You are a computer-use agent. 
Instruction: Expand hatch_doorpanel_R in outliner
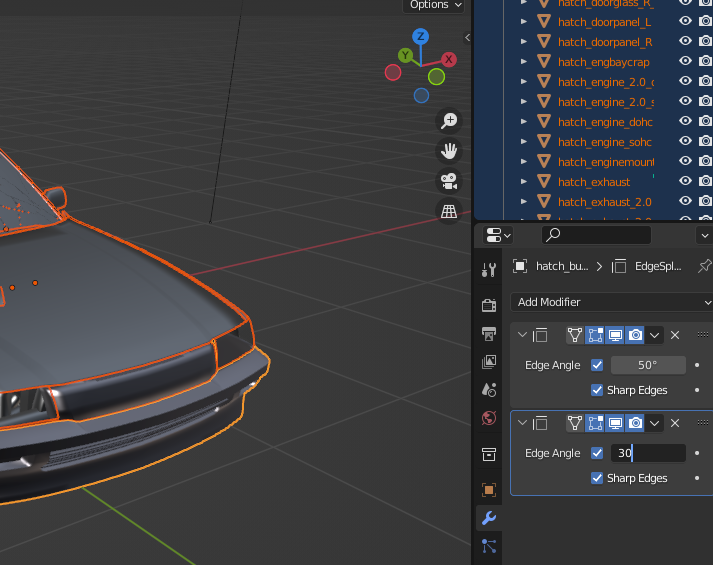(x=524, y=41)
